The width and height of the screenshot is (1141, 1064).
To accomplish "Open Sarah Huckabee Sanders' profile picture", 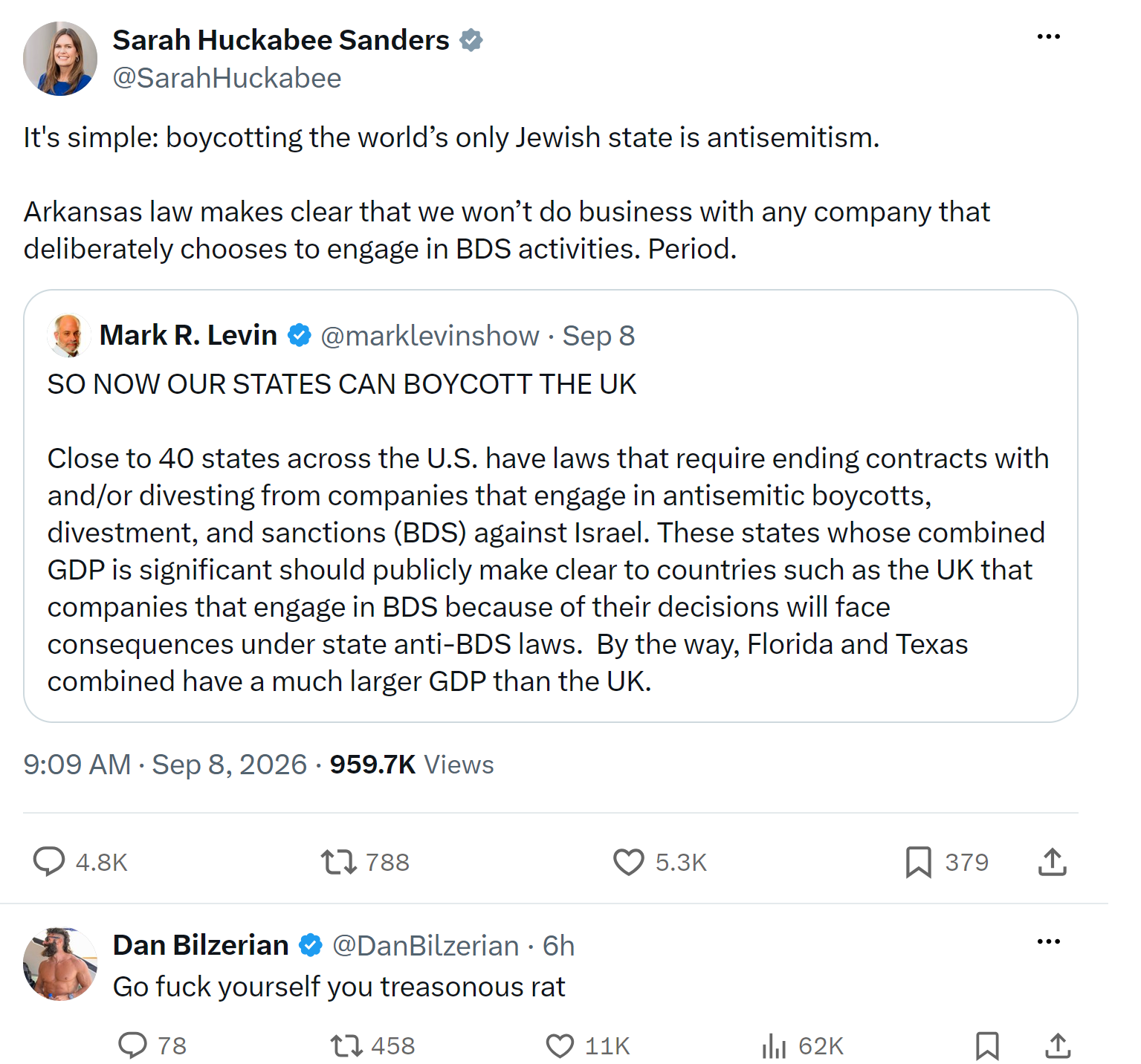I will coord(60,59).
